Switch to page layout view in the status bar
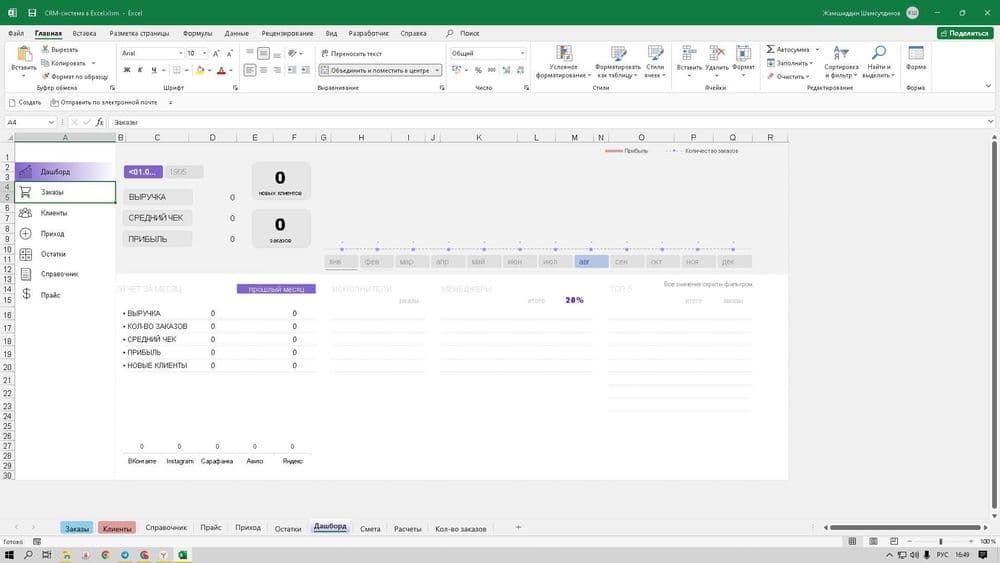Image resolution: width=1000 pixels, height=563 pixels. coord(873,541)
